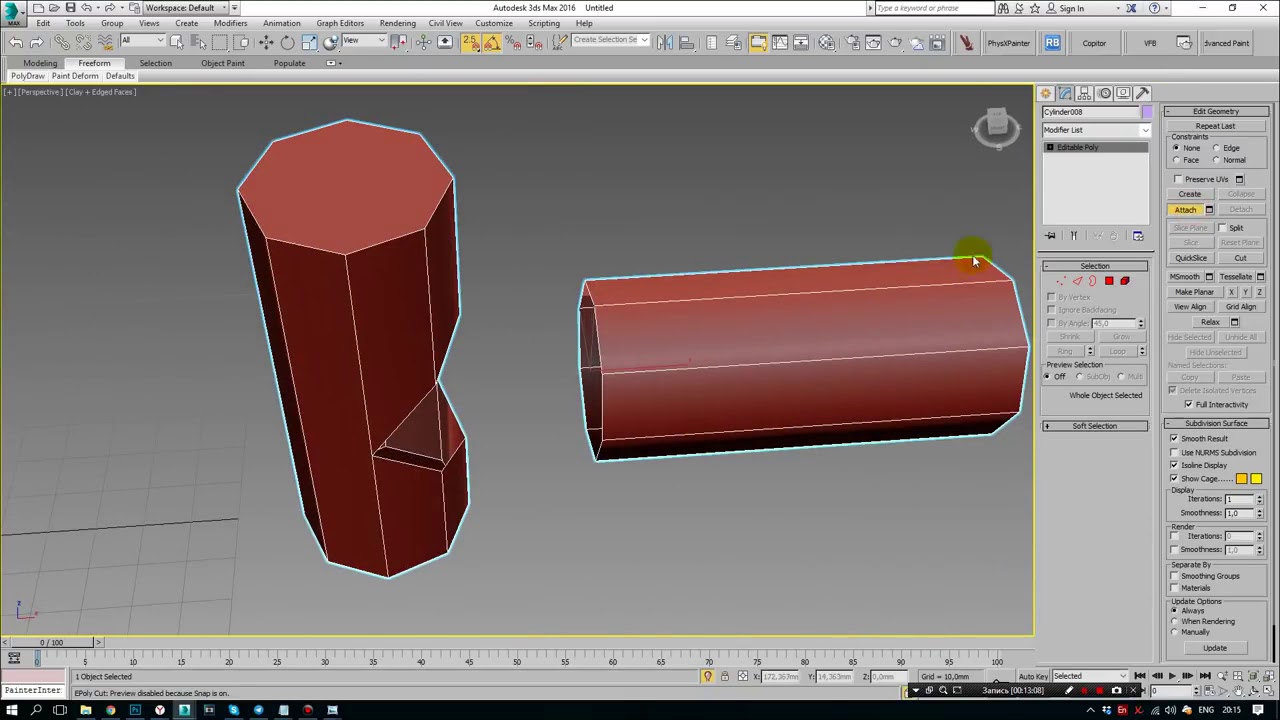
Task: Activate the Select and Rotate tool
Action: coord(287,42)
